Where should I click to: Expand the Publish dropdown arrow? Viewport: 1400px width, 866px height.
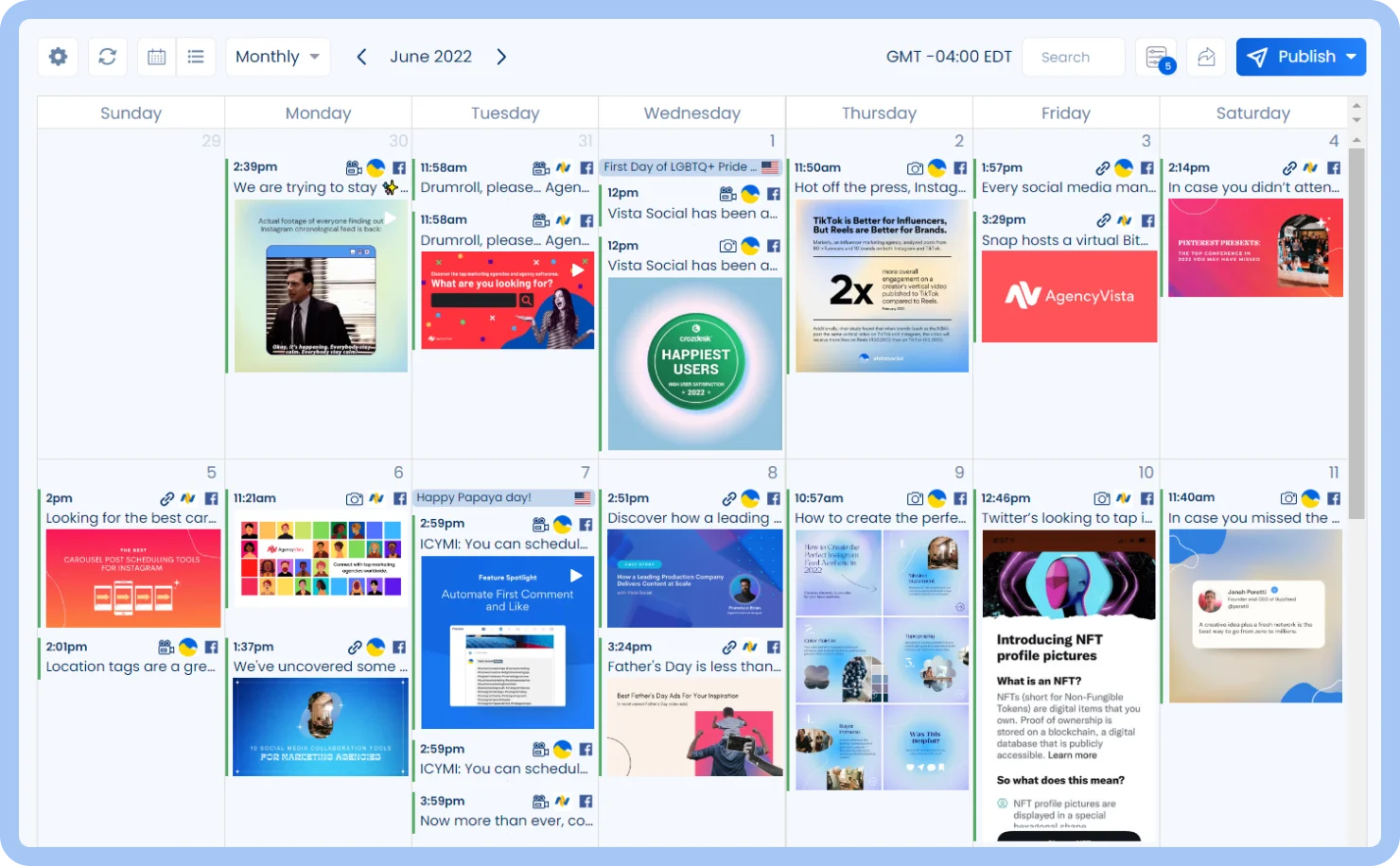coord(1352,57)
